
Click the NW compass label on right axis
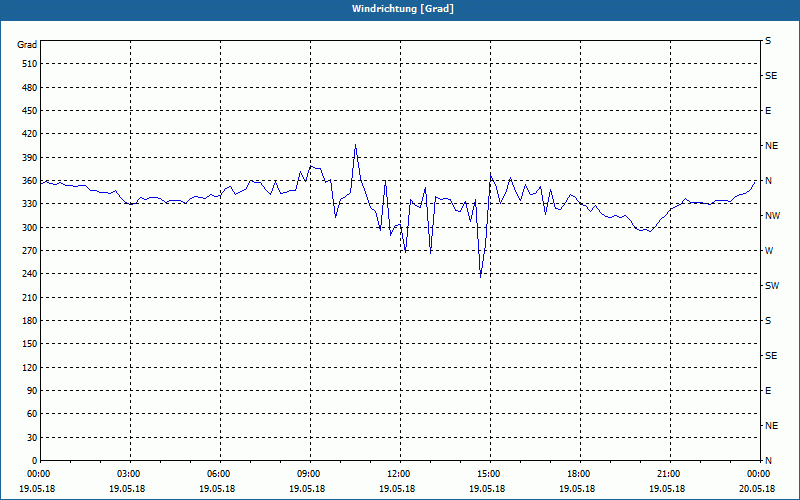pos(772,216)
